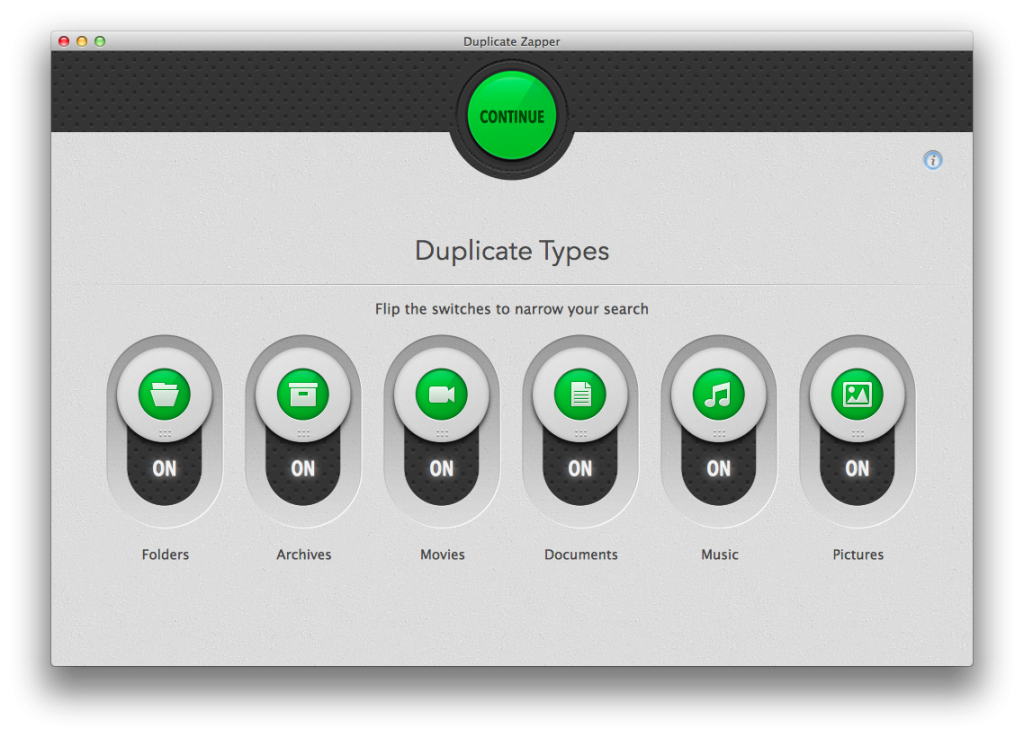This screenshot has height=737, width=1024.
Task: Click the Pictures text label
Action: pos(858,554)
